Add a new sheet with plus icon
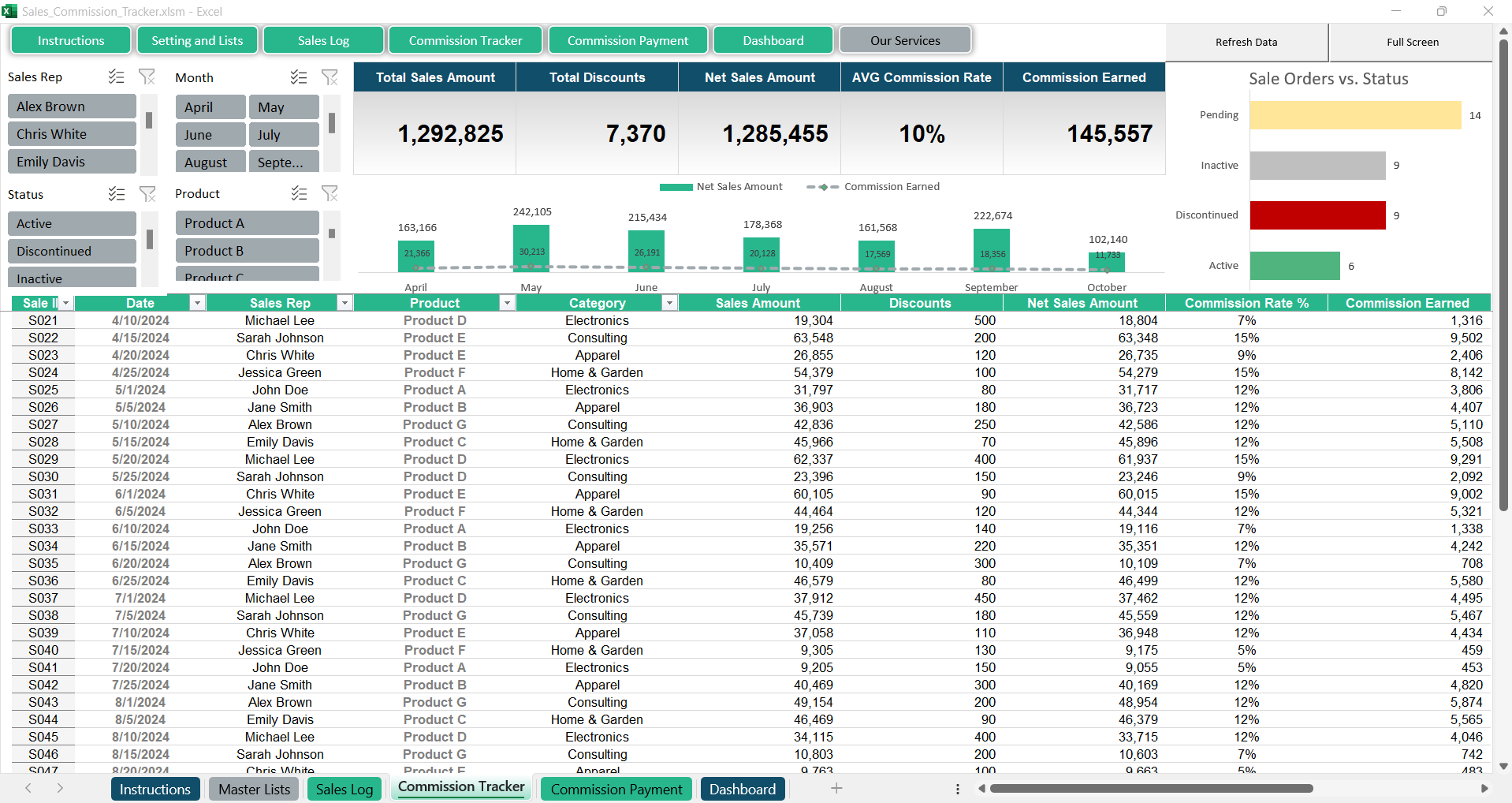The height and width of the screenshot is (803, 1512). click(836, 788)
